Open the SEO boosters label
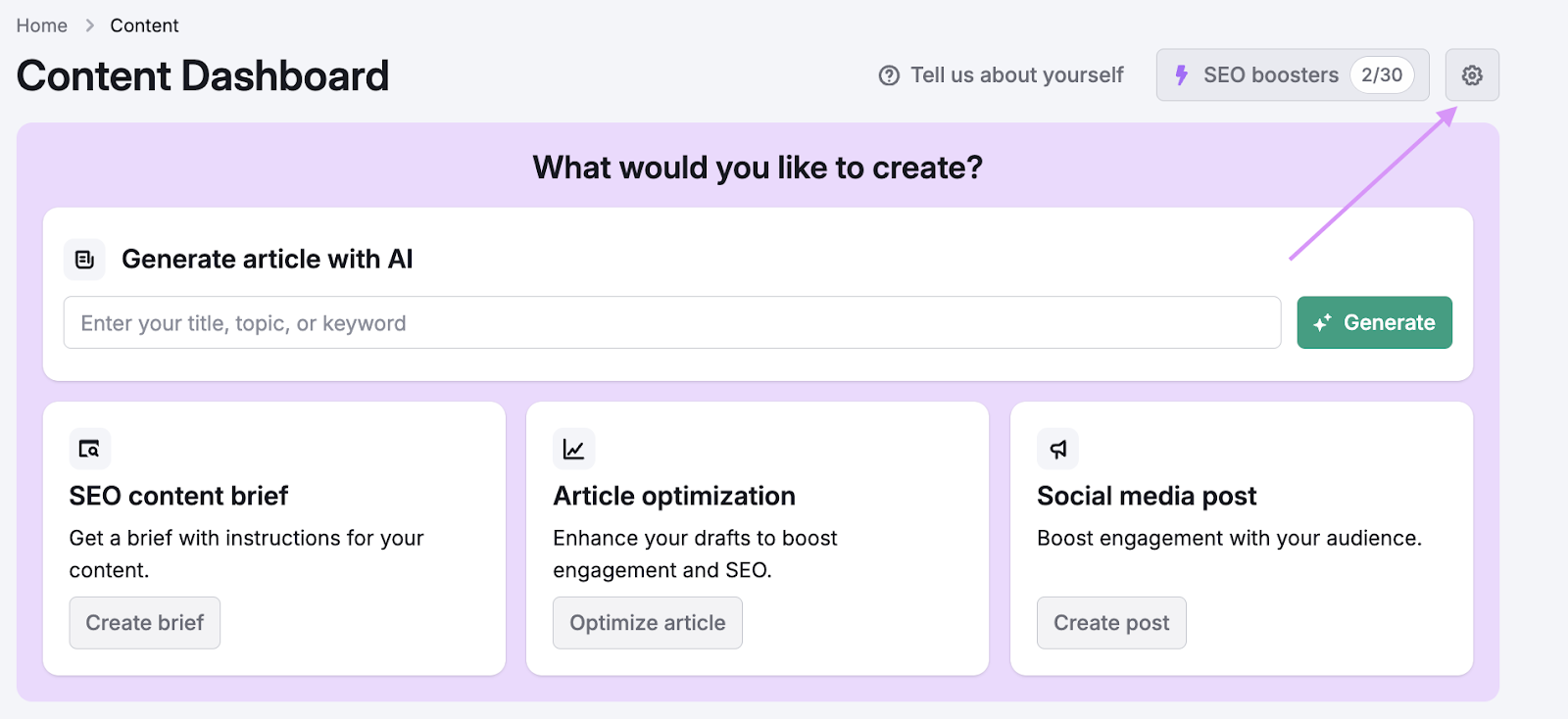This screenshot has height=719, width=1568. (1270, 75)
